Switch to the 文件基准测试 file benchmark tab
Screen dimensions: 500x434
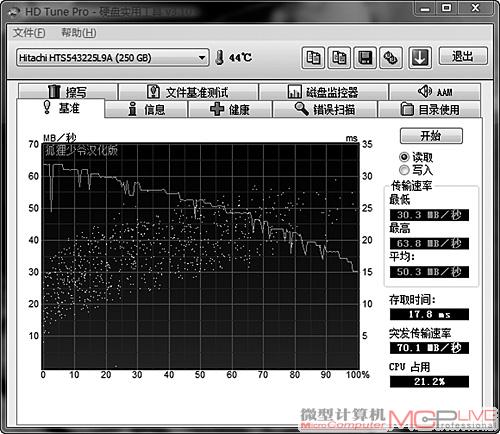pyautogui.click(x=188, y=92)
